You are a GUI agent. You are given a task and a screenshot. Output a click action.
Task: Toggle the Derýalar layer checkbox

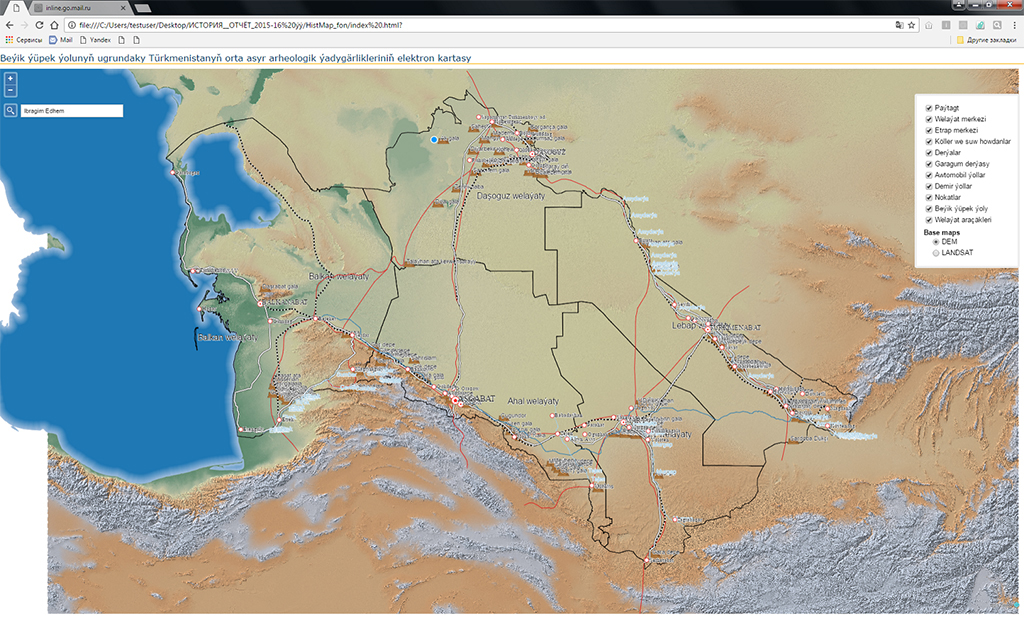pos(929,152)
